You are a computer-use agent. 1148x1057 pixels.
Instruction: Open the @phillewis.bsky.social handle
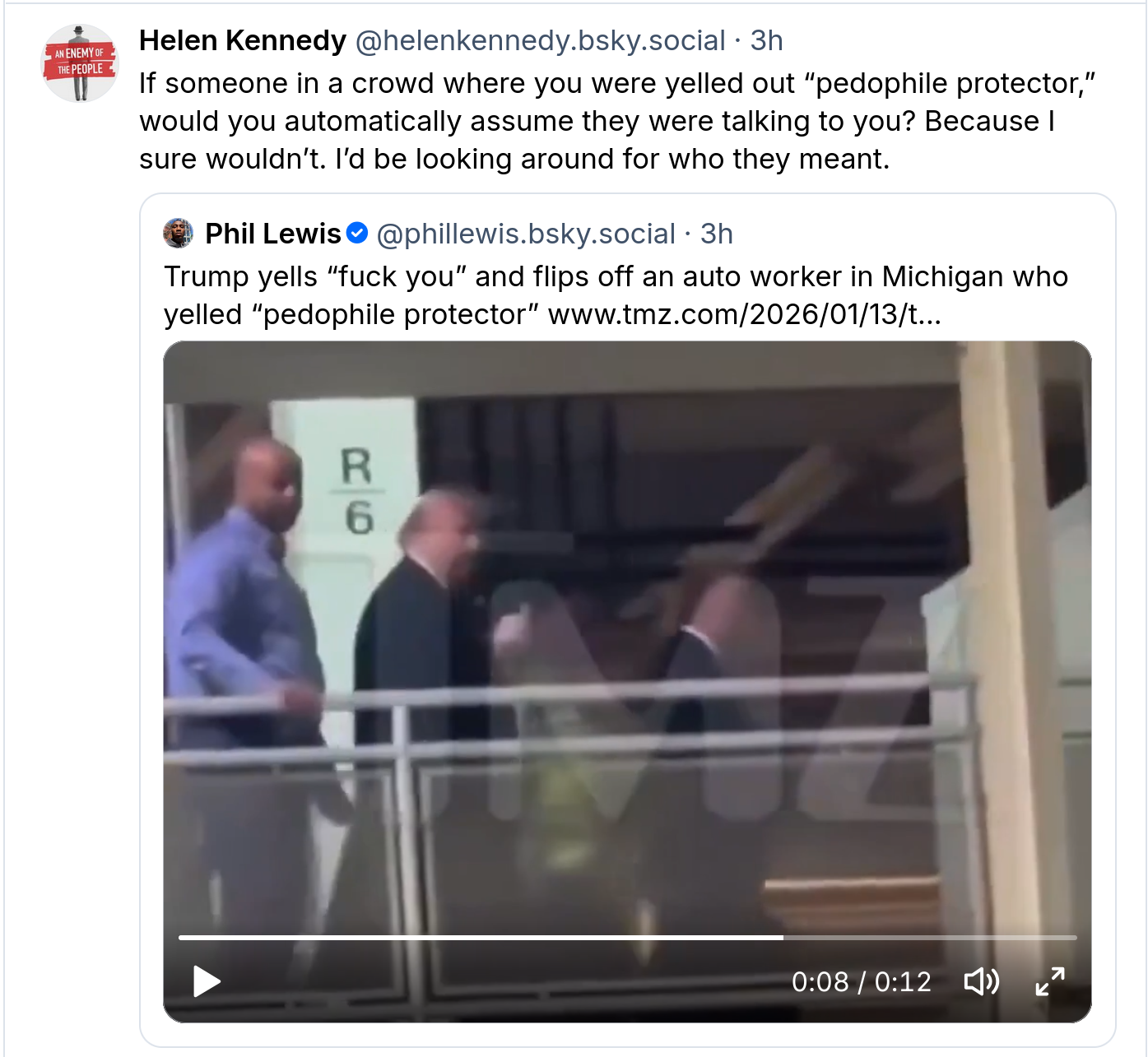[x=526, y=234]
